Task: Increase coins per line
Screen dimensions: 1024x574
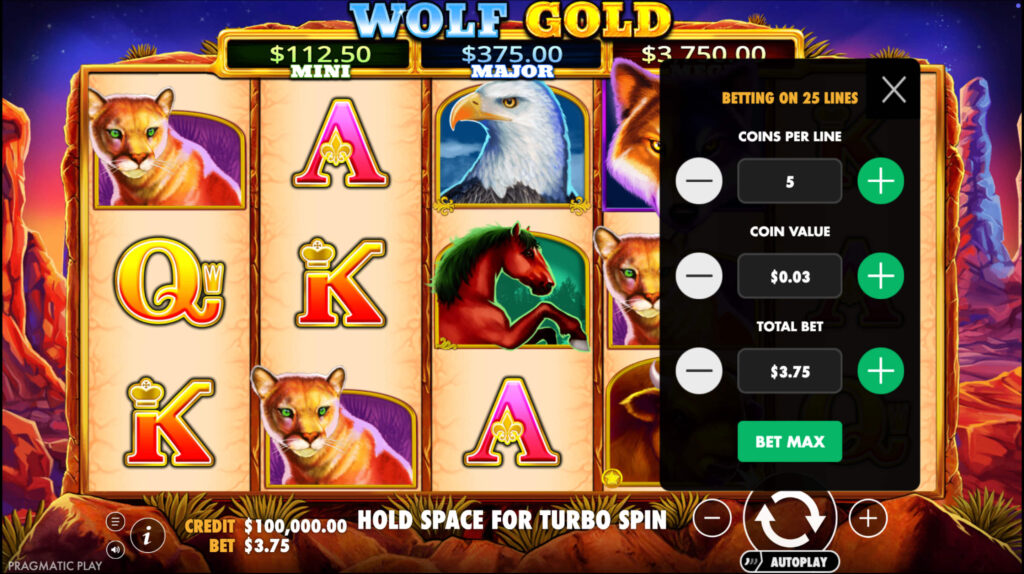Action: 880,181
